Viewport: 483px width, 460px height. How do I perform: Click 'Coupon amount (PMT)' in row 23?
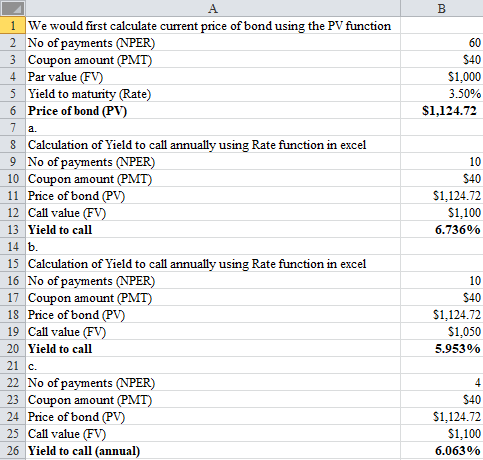(x=213, y=399)
